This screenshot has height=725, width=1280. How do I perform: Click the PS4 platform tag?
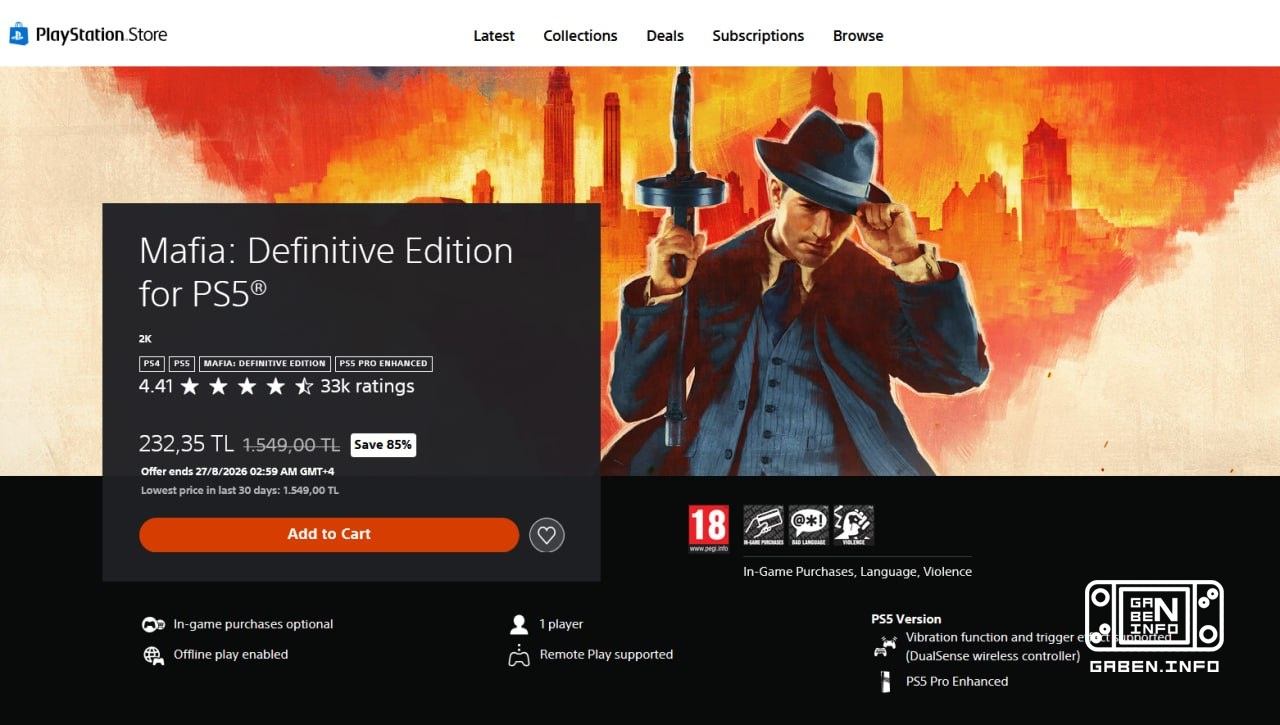coord(152,363)
